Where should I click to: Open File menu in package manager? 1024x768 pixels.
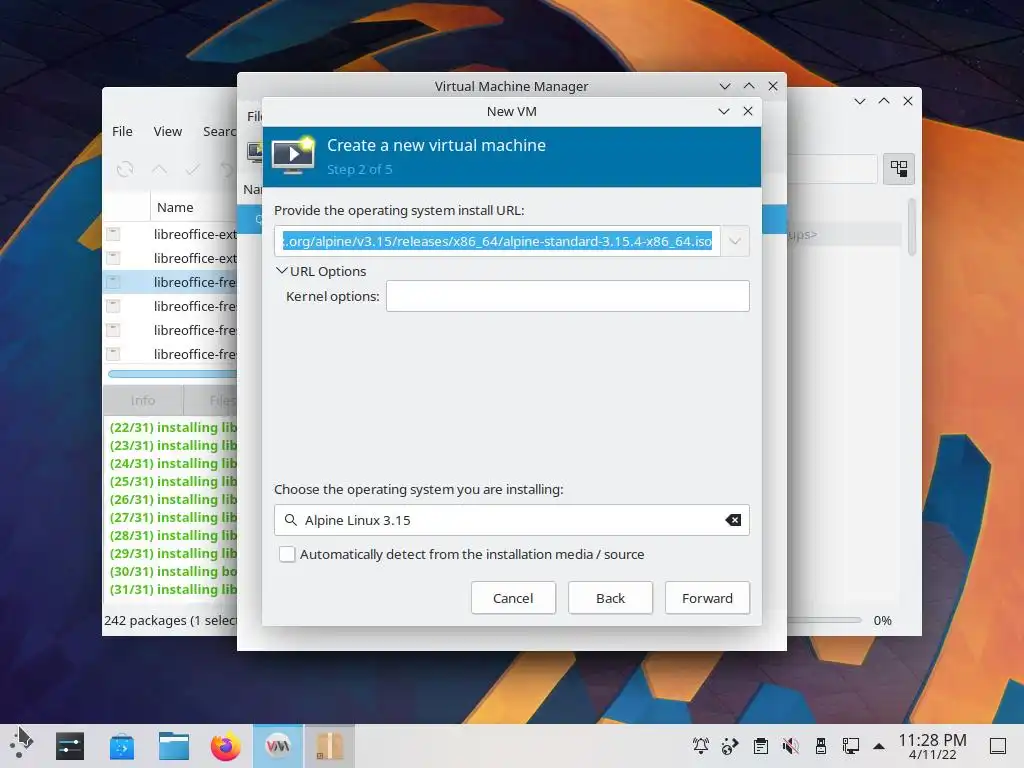coord(122,131)
